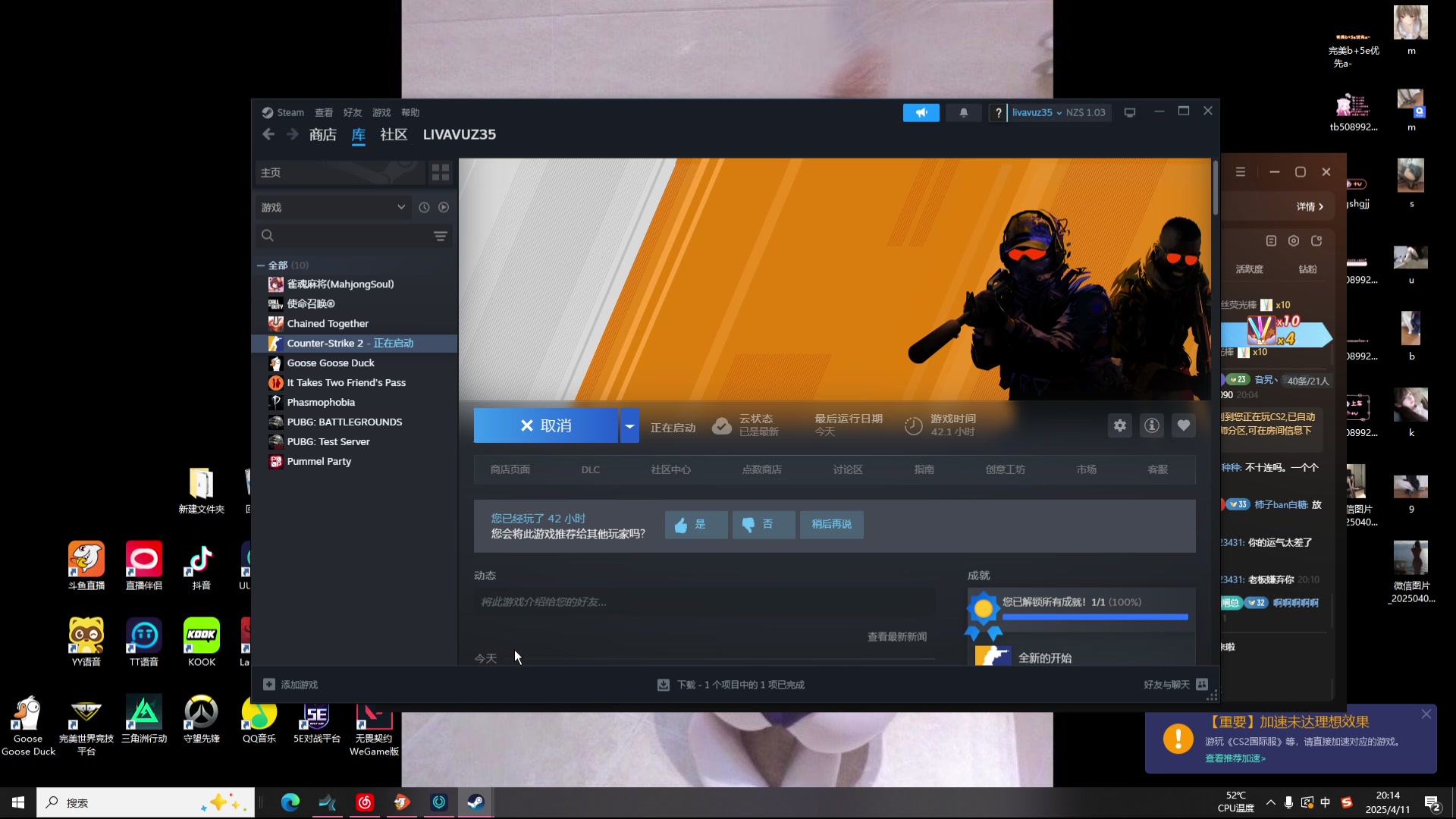The image size is (1456, 819).
Task: Open the DLC link
Action: click(591, 469)
